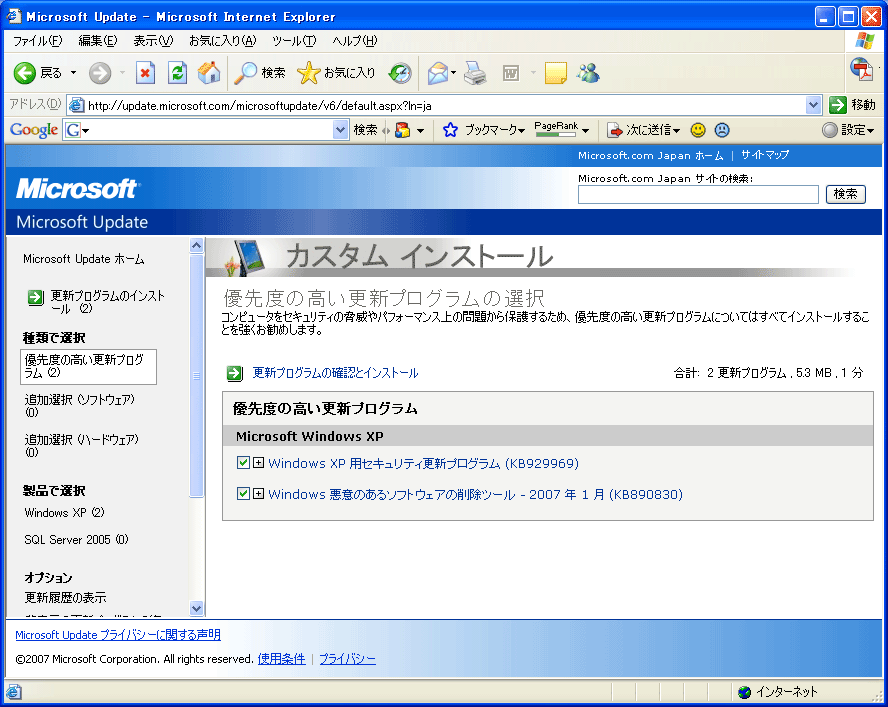Stop page loading with red X icon
This screenshot has width=888, height=707.
pyautogui.click(x=146, y=73)
